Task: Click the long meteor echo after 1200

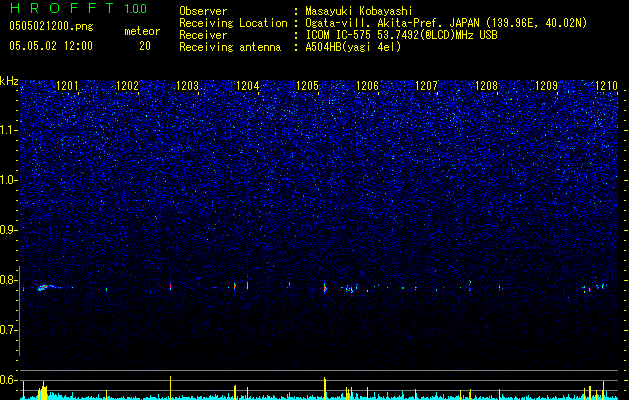Action: click(x=49, y=287)
